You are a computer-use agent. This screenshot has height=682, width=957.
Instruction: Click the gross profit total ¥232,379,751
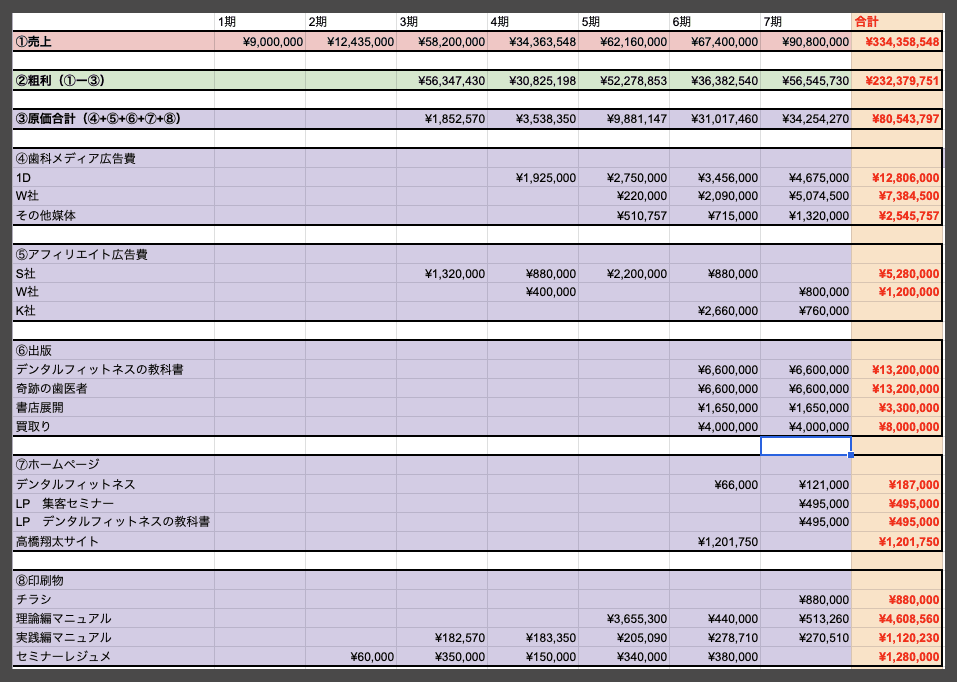(897, 80)
